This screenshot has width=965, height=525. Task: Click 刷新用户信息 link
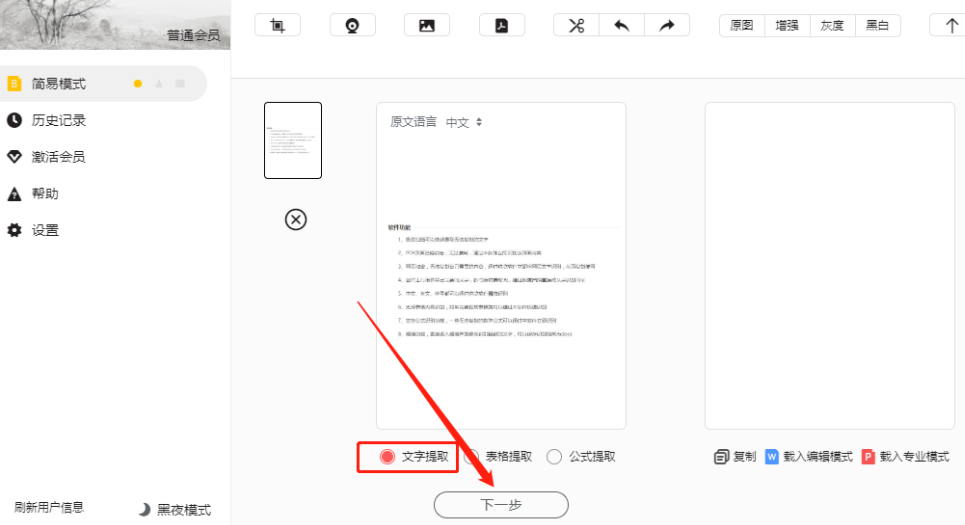tap(49, 507)
